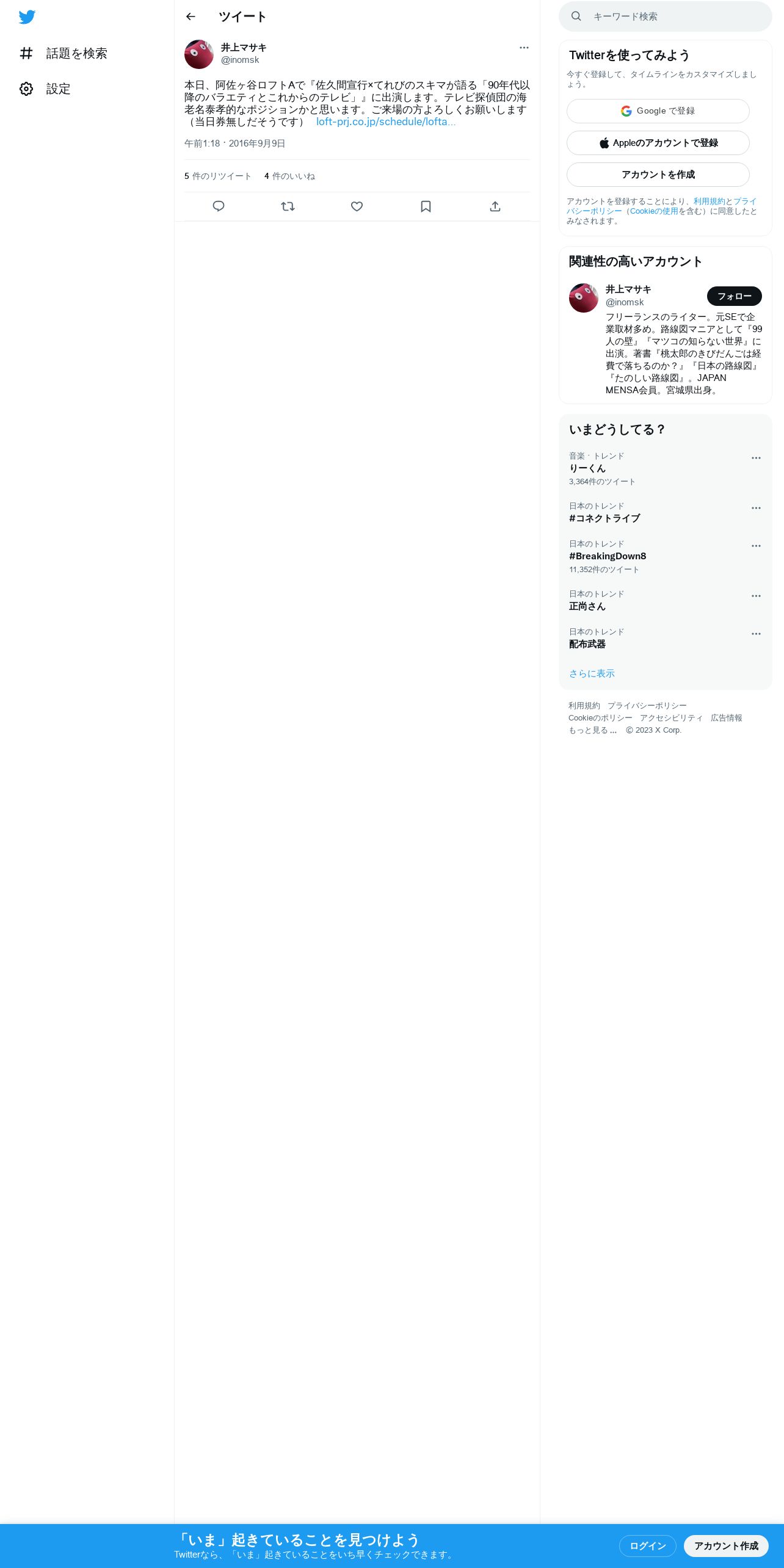Click ログイン in the bottom banner
Viewport: 784px width, 1568px height.
pos(648,1546)
